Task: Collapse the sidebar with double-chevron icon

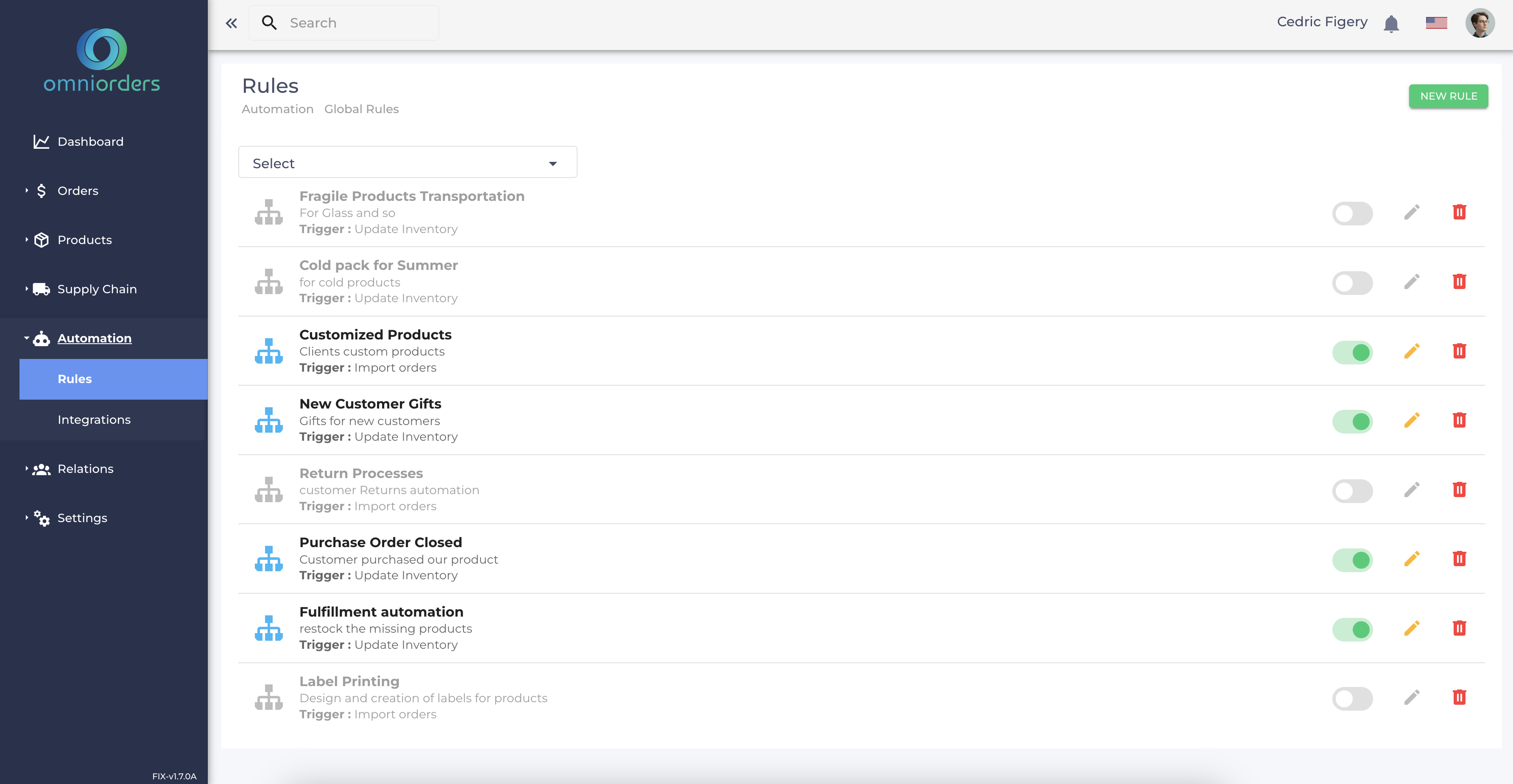Action: tap(232, 23)
